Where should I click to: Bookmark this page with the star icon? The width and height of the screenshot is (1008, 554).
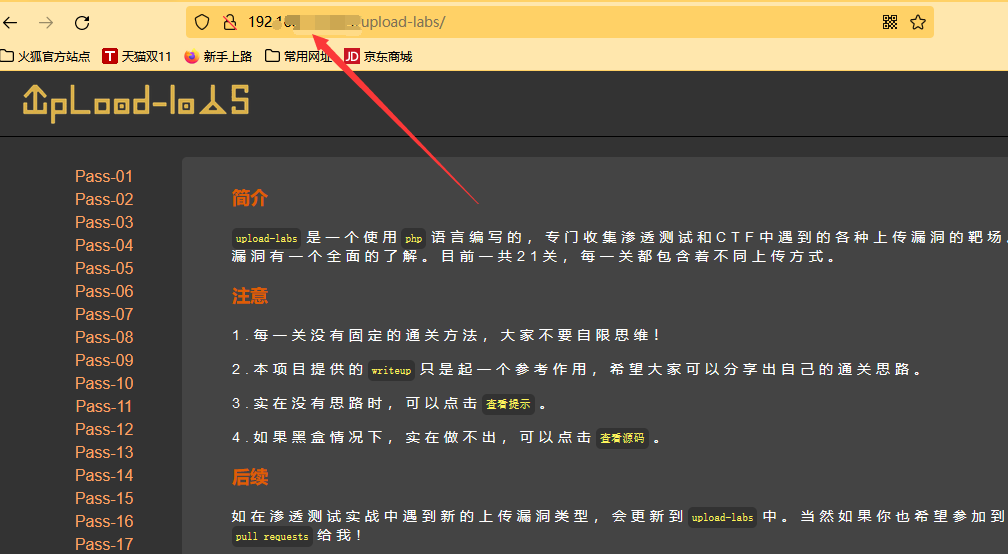(917, 22)
